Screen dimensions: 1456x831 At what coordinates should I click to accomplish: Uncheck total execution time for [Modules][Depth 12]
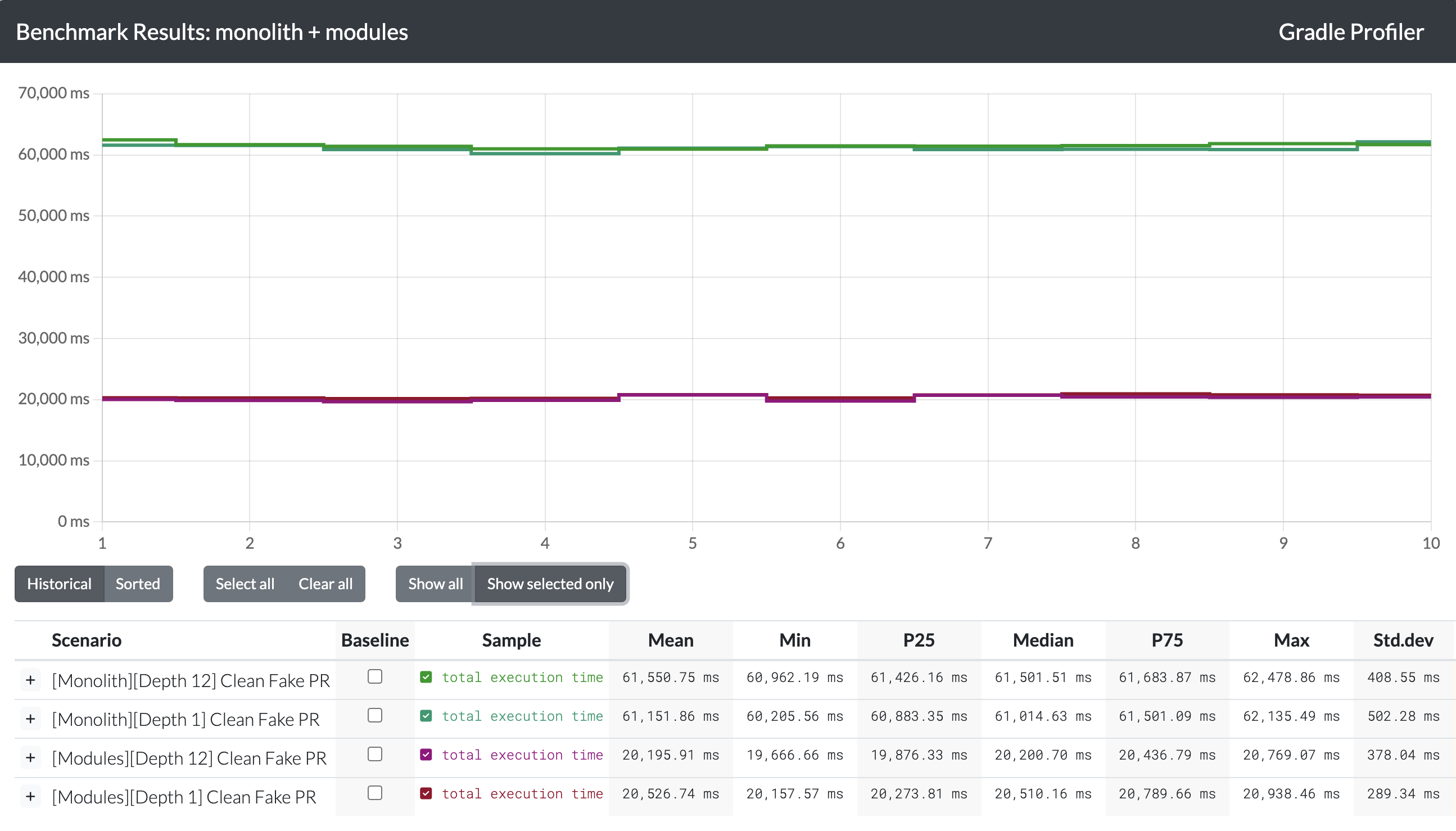pos(426,755)
